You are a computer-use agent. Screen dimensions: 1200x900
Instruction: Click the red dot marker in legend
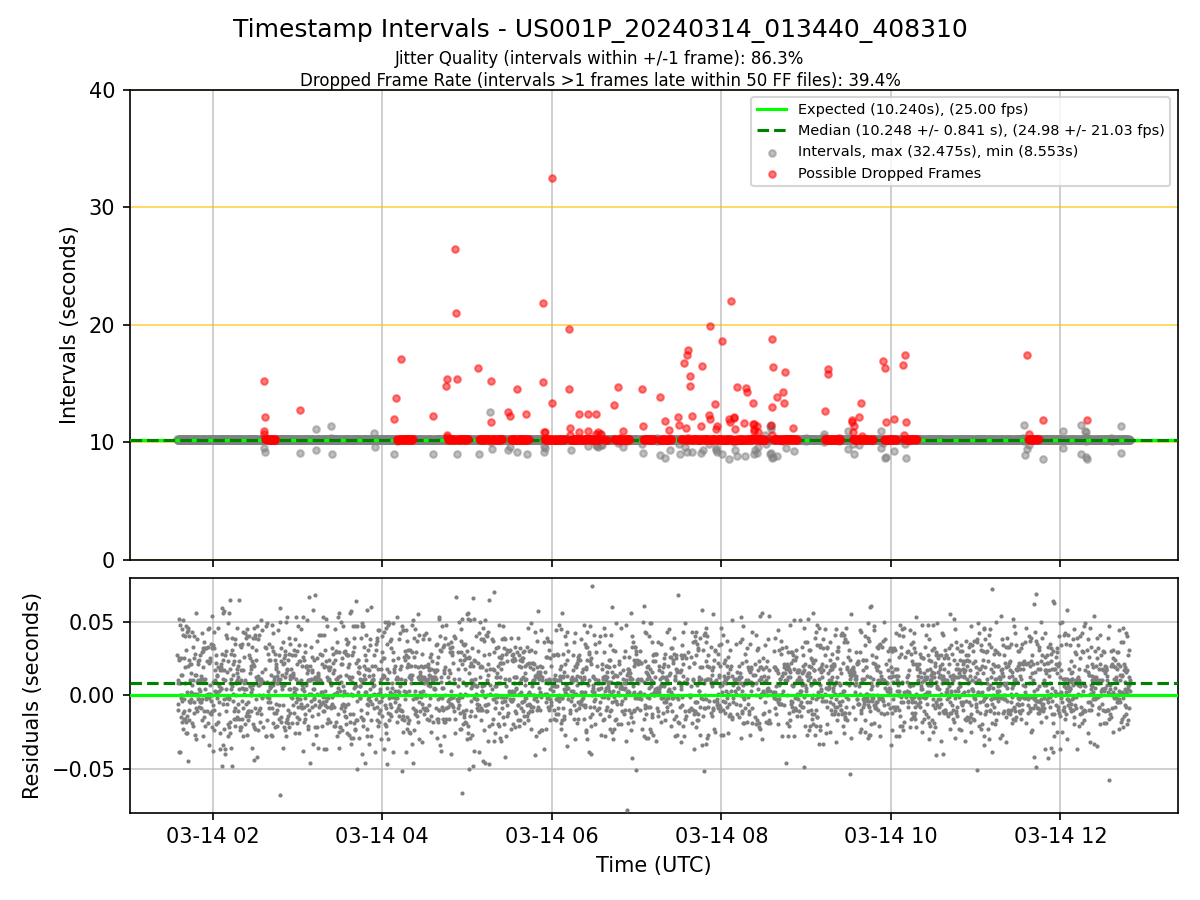tap(772, 174)
